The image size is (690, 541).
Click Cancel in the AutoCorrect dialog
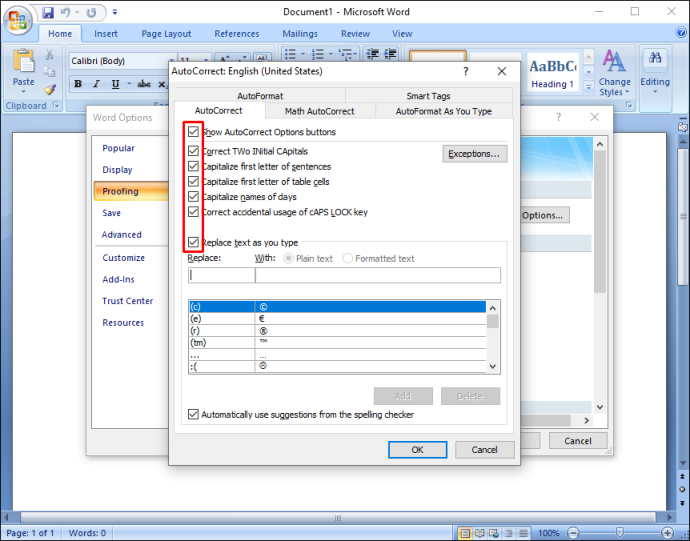pyautogui.click(x=484, y=449)
